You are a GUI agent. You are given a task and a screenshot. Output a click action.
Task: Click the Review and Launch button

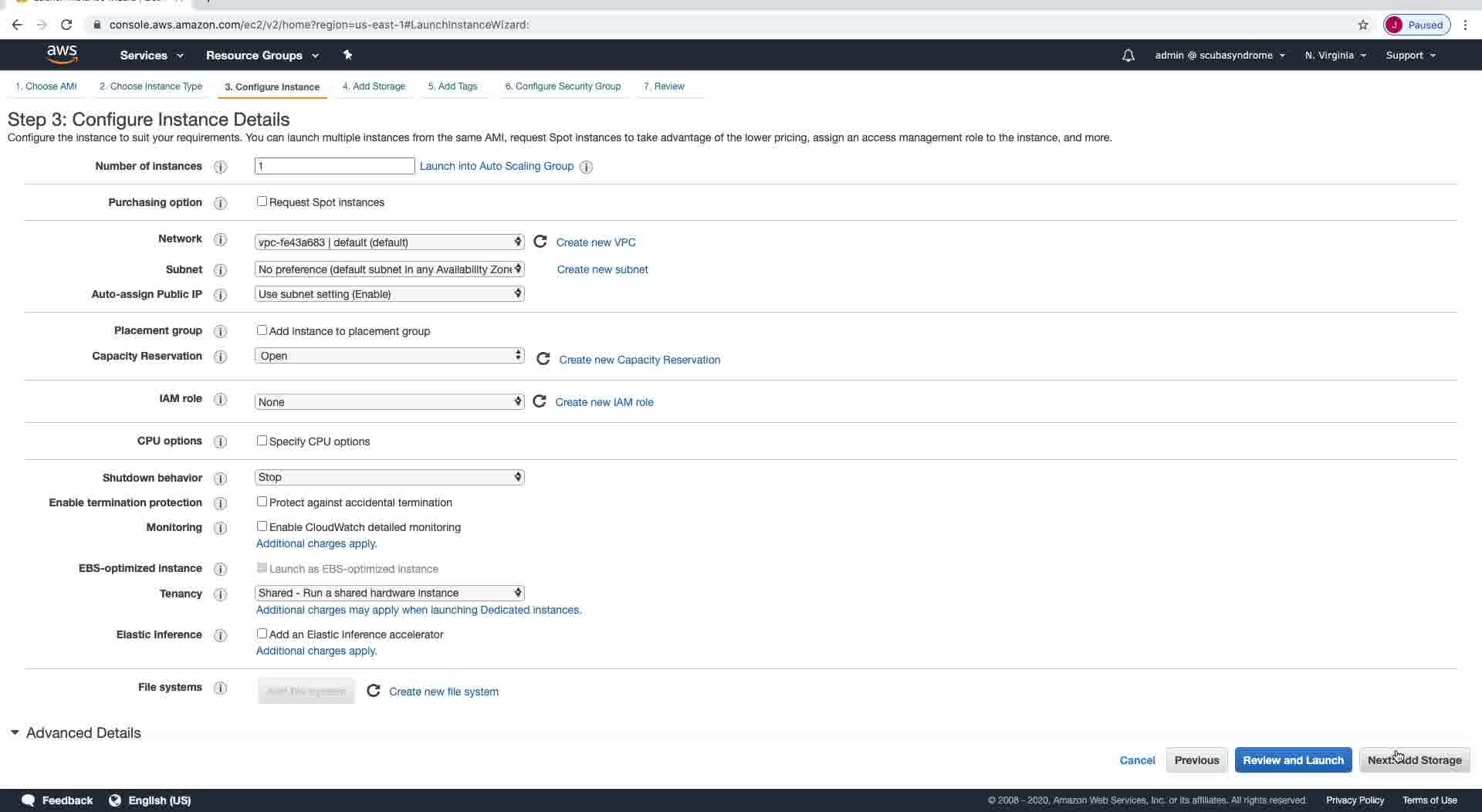coord(1293,760)
